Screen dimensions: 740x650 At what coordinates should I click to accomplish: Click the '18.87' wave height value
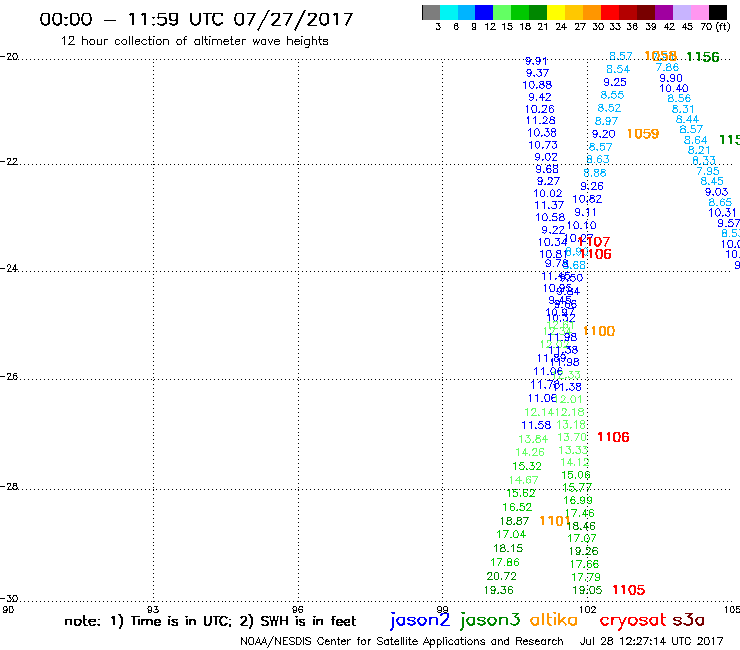pos(514,521)
